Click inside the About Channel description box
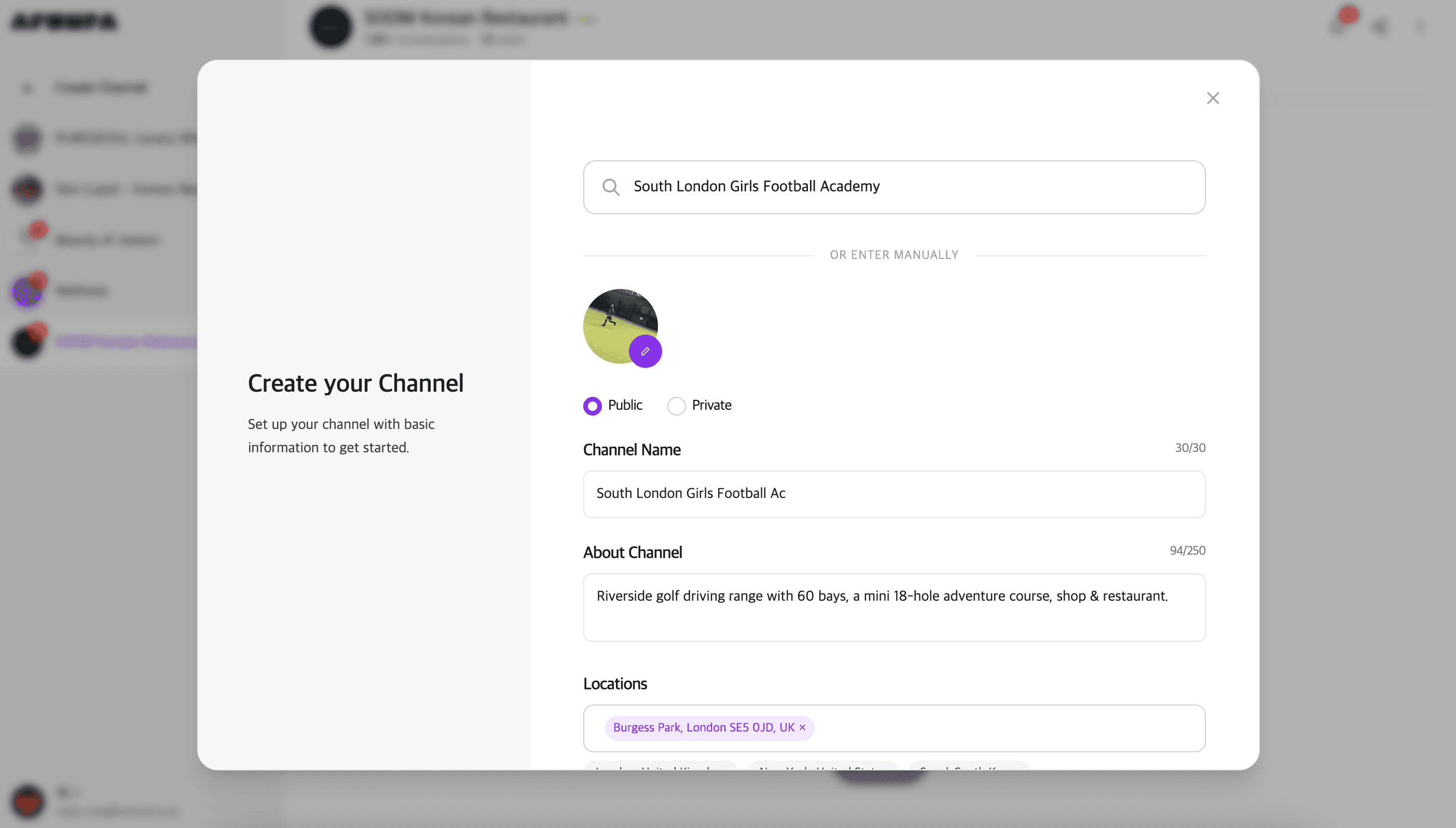This screenshot has width=1456, height=828. point(893,608)
